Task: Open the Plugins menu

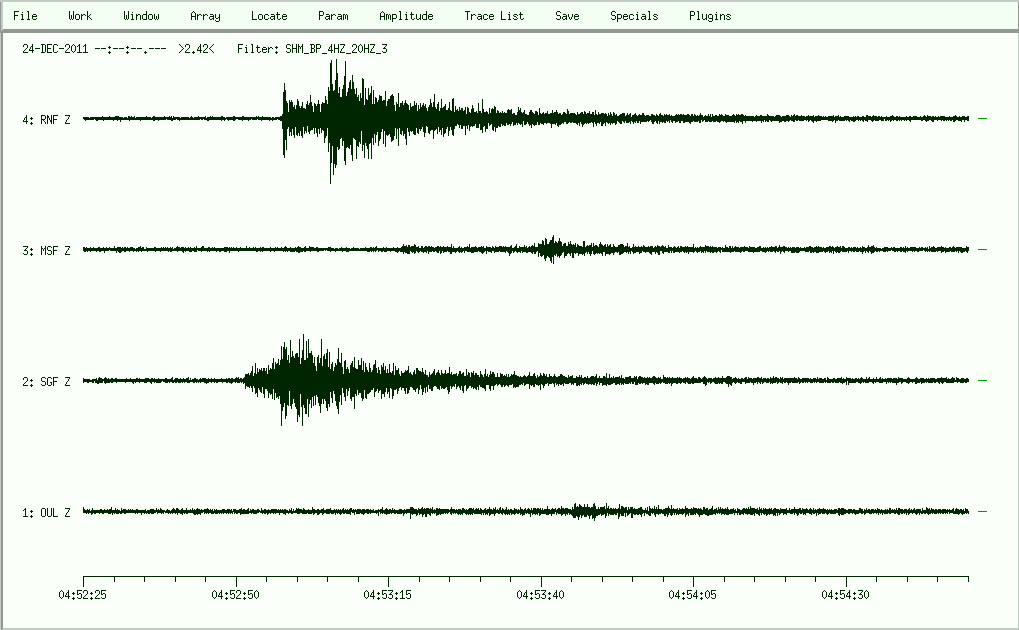Action: tap(710, 16)
